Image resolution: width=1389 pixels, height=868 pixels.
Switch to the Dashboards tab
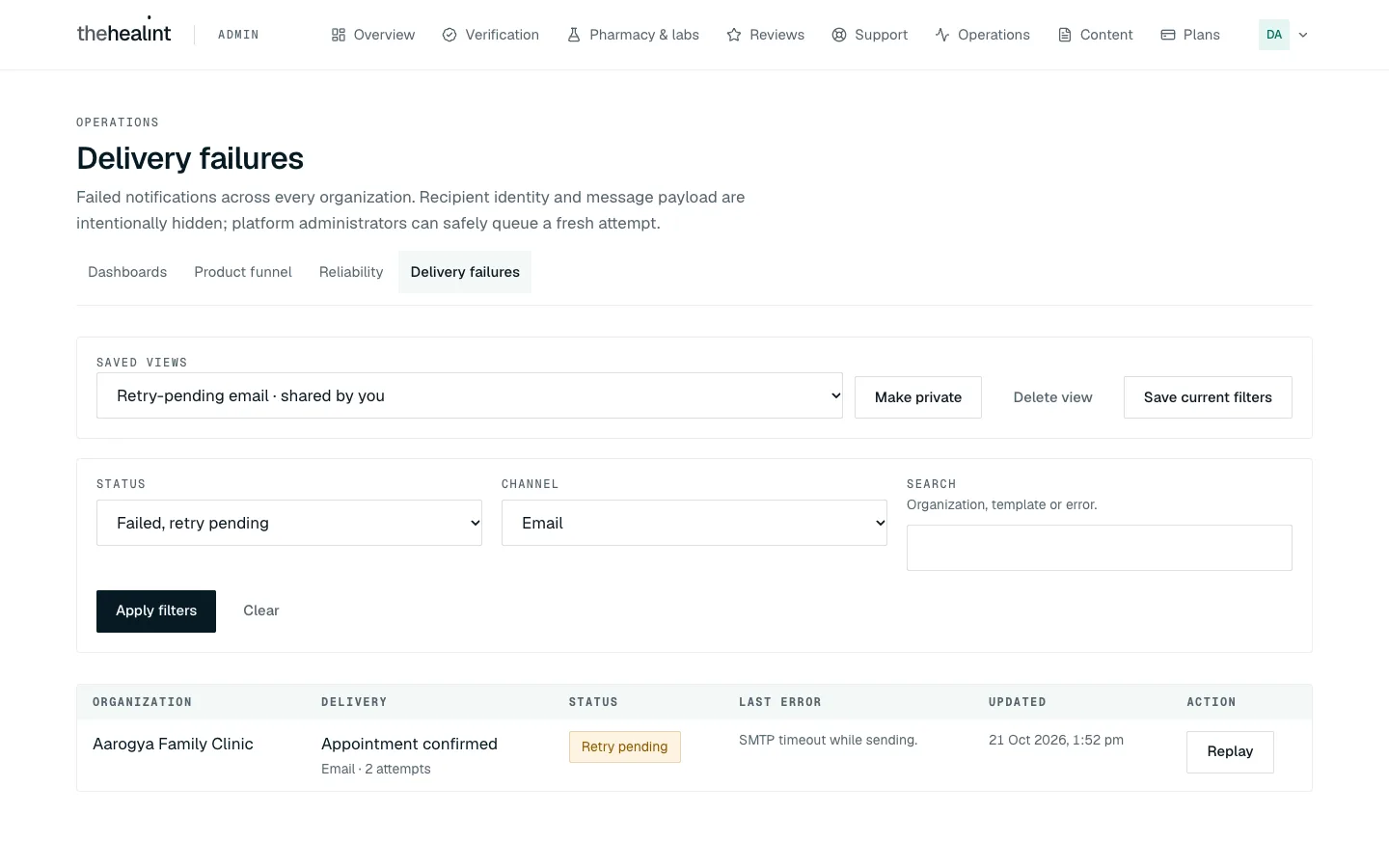(x=127, y=272)
